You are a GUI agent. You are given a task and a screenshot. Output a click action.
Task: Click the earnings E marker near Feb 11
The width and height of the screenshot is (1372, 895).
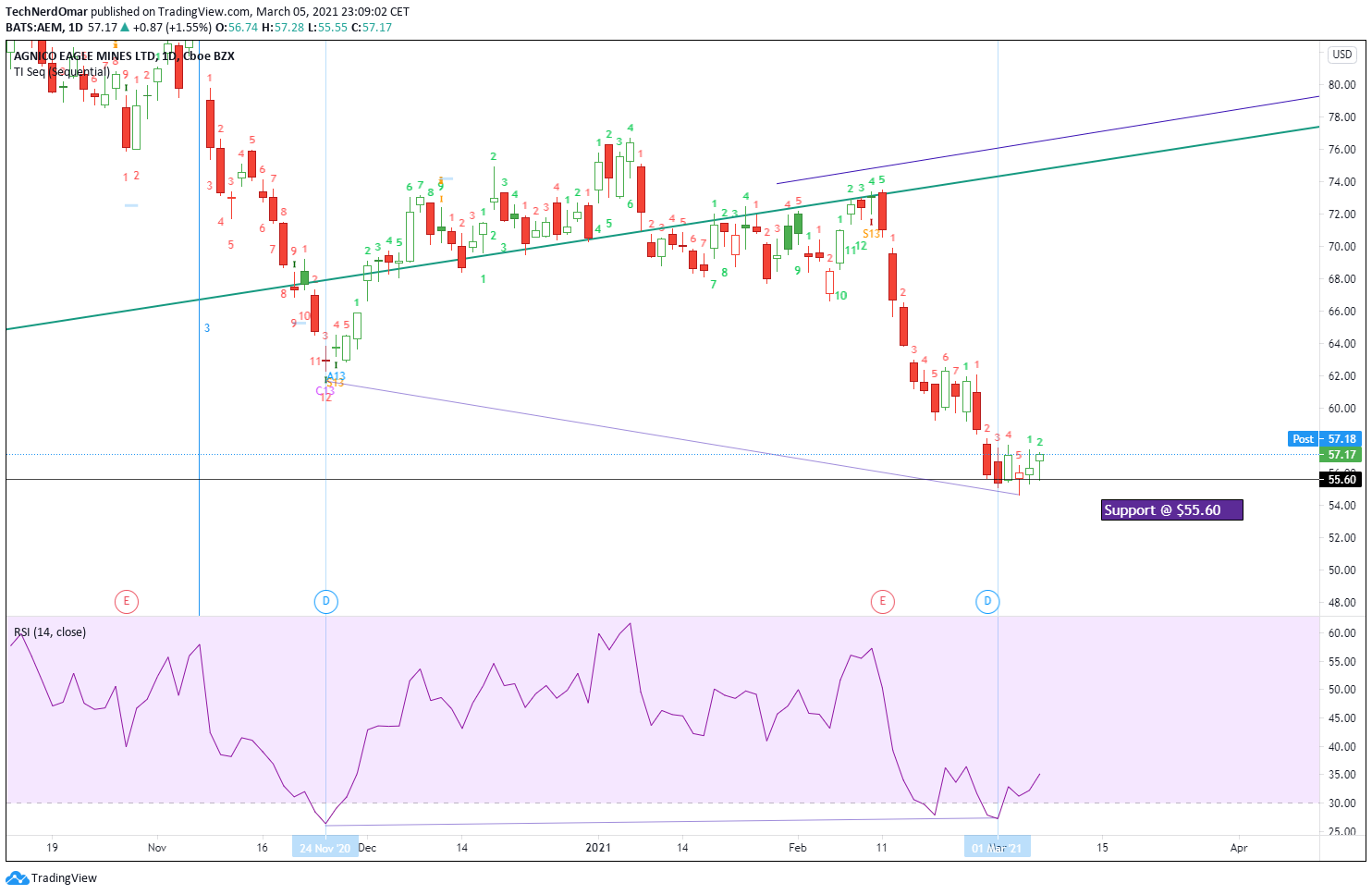pyautogui.click(x=882, y=602)
